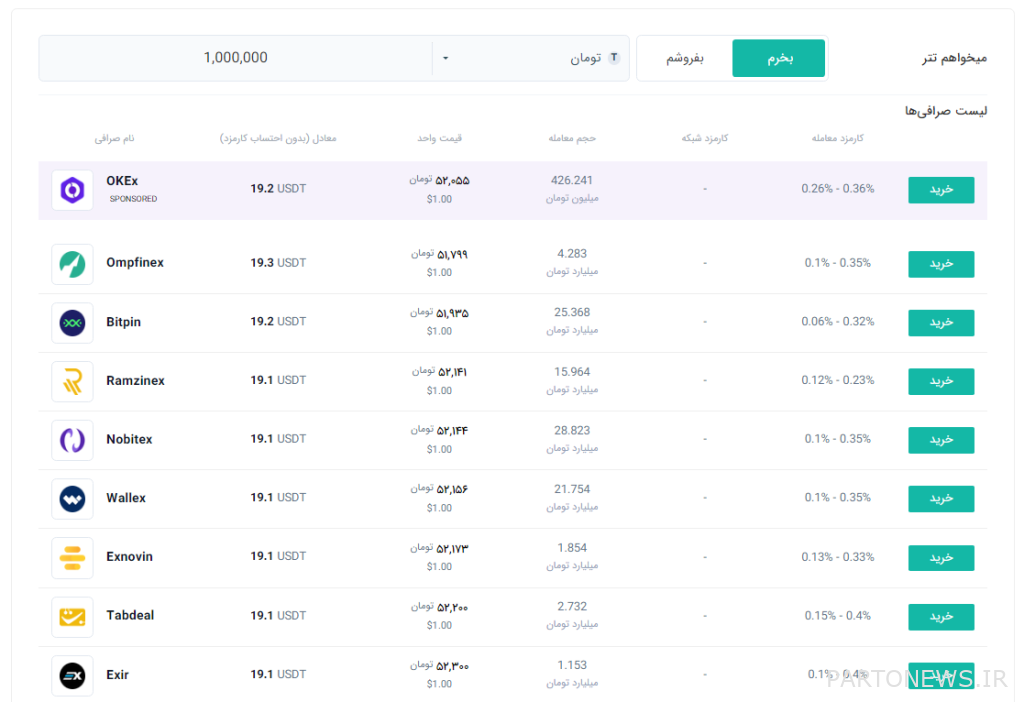This screenshot has width=1024, height=702.
Task: Click the لیست صرافی‌ها heading
Action: pyautogui.click(x=946, y=111)
